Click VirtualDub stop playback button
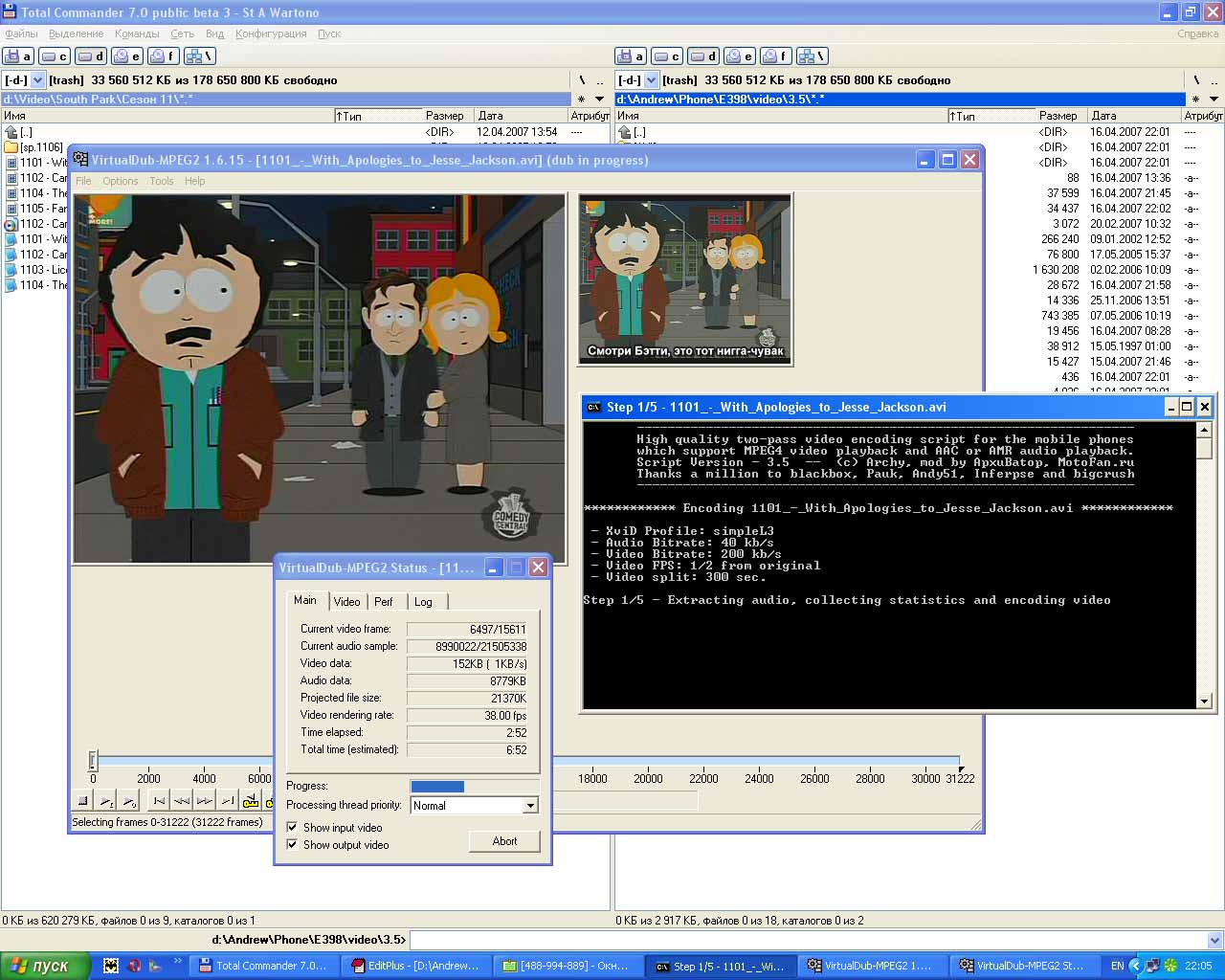Viewport: 1225px width, 980px height. point(83,801)
